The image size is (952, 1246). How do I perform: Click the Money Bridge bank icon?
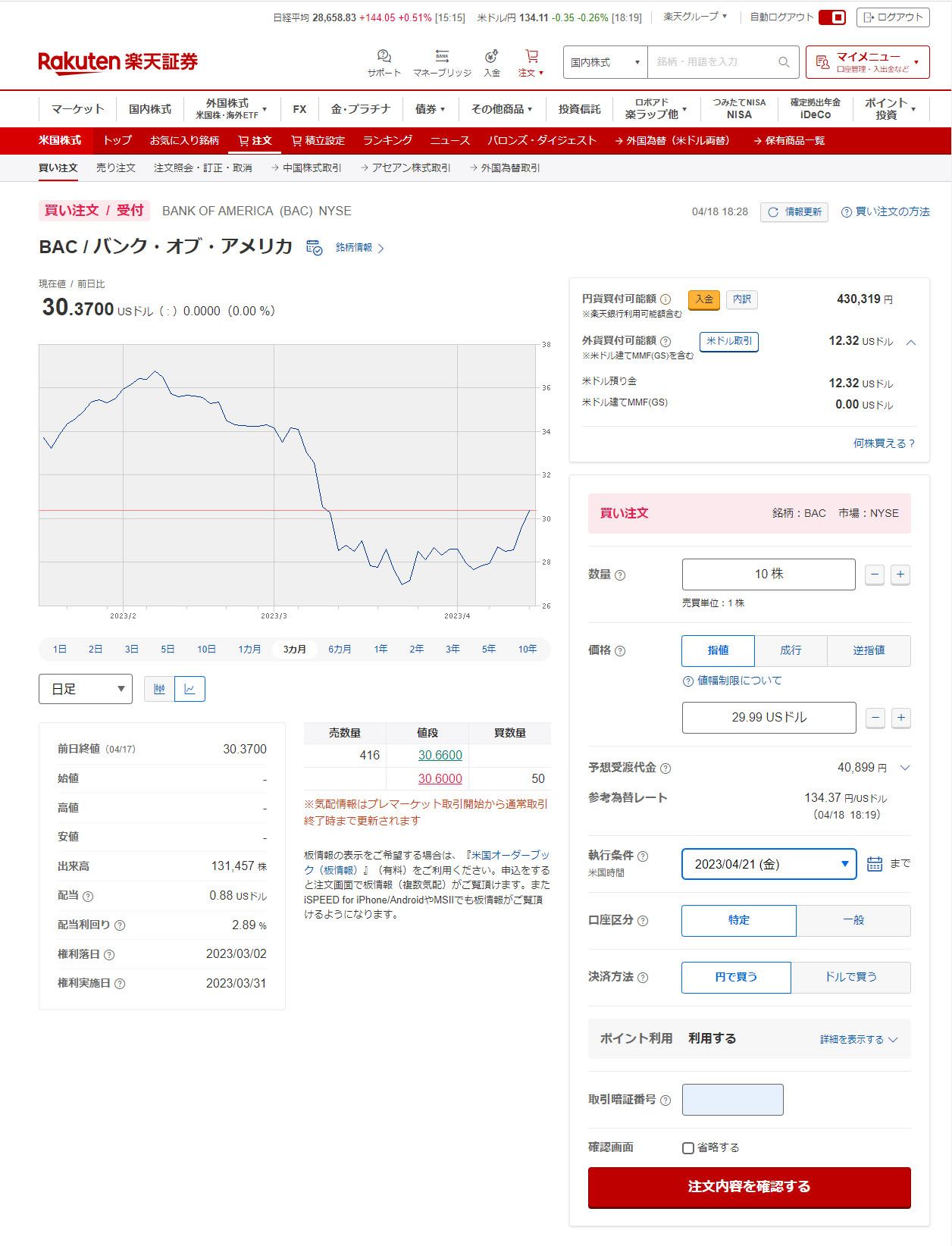[442, 57]
